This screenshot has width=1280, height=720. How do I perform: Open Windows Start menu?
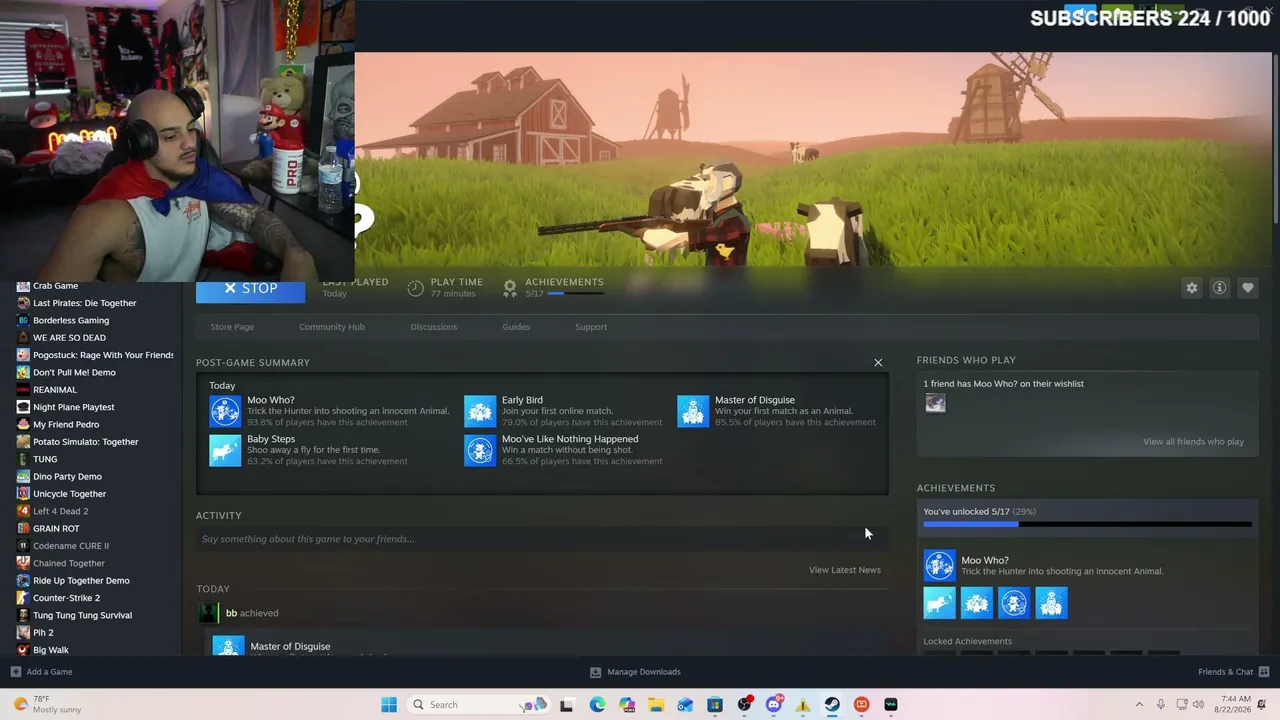[389, 705]
